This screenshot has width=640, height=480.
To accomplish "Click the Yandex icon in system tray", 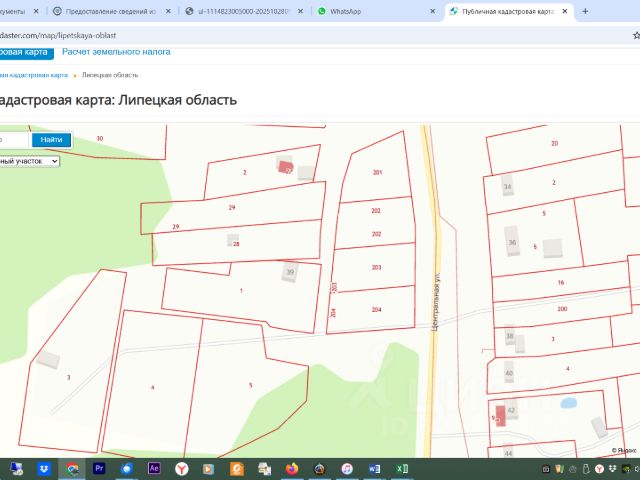I will click(x=599, y=469).
